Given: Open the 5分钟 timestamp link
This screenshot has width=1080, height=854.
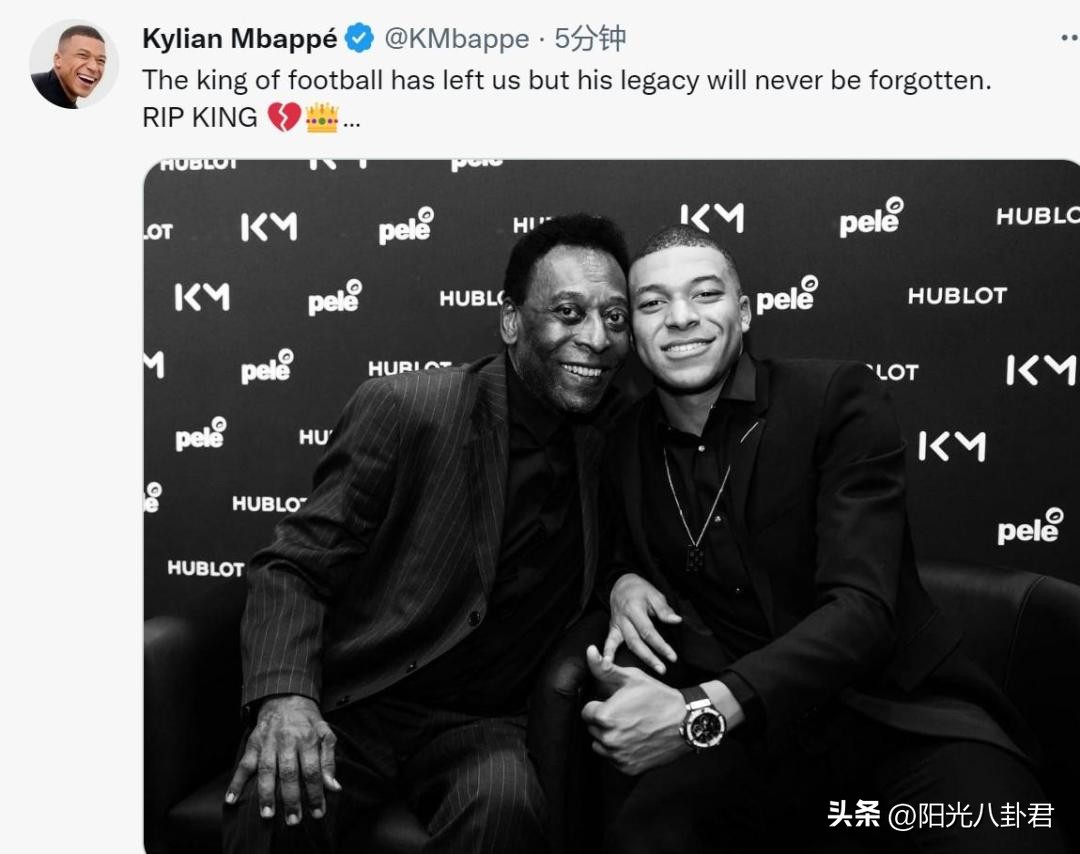Looking at the screenshot, I should click(x=590, y=39).
